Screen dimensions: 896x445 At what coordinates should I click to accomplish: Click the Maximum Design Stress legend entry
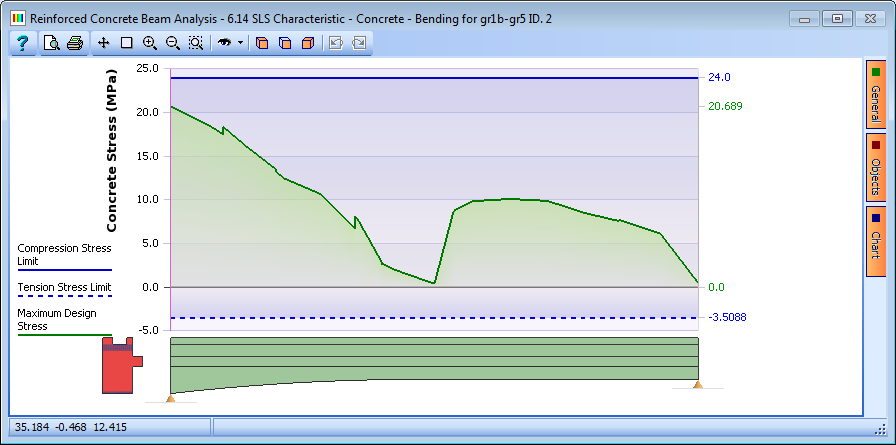click(65, 323)
